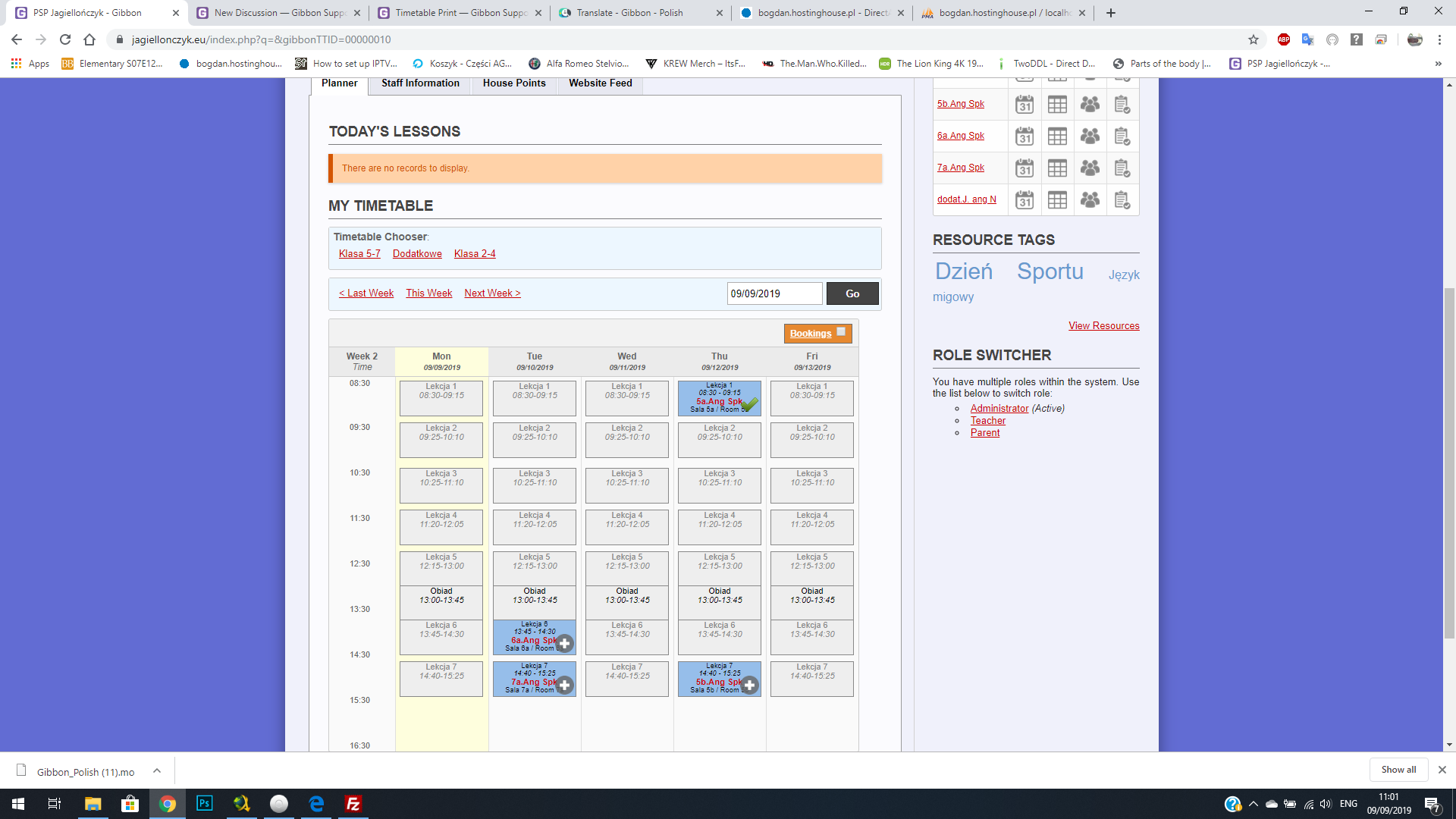Image resolution: width=1456 pixels, height=819 pixels.
Task: Click green checkmark on Thursday 5a.Ang Spk lesson
Action: point(749,404)
